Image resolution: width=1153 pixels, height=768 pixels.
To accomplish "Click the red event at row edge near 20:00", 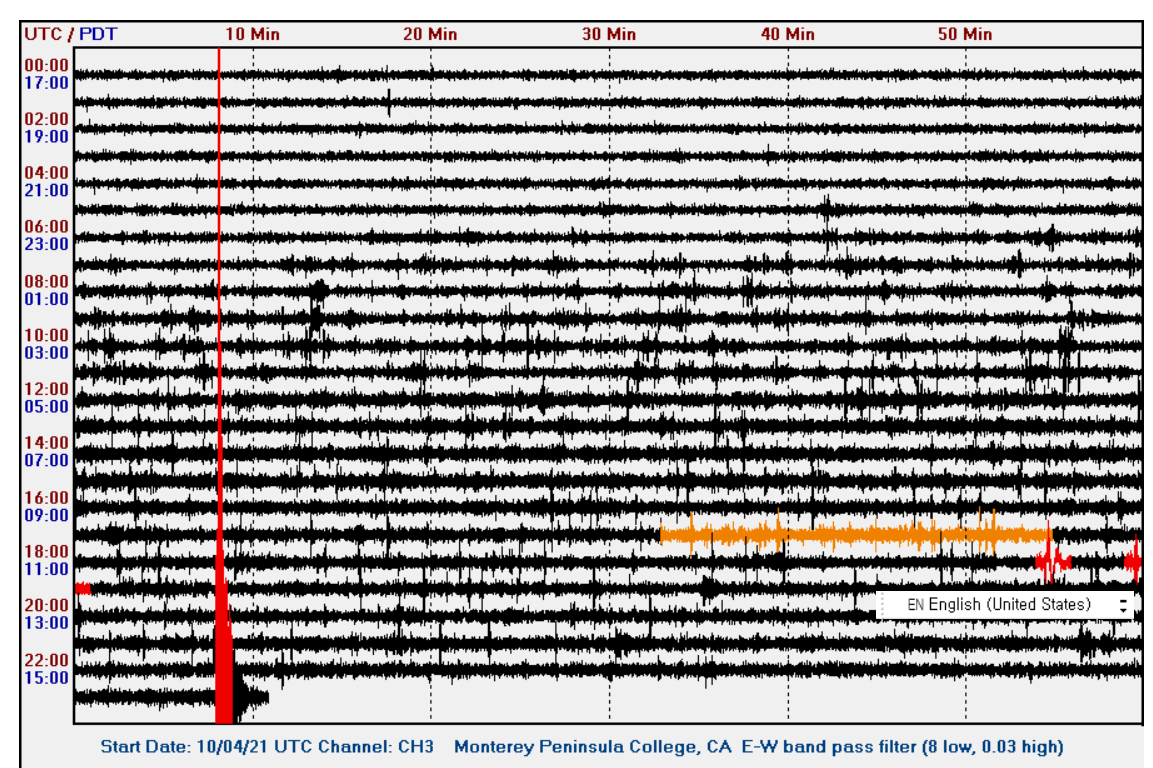I will [84, 589].
